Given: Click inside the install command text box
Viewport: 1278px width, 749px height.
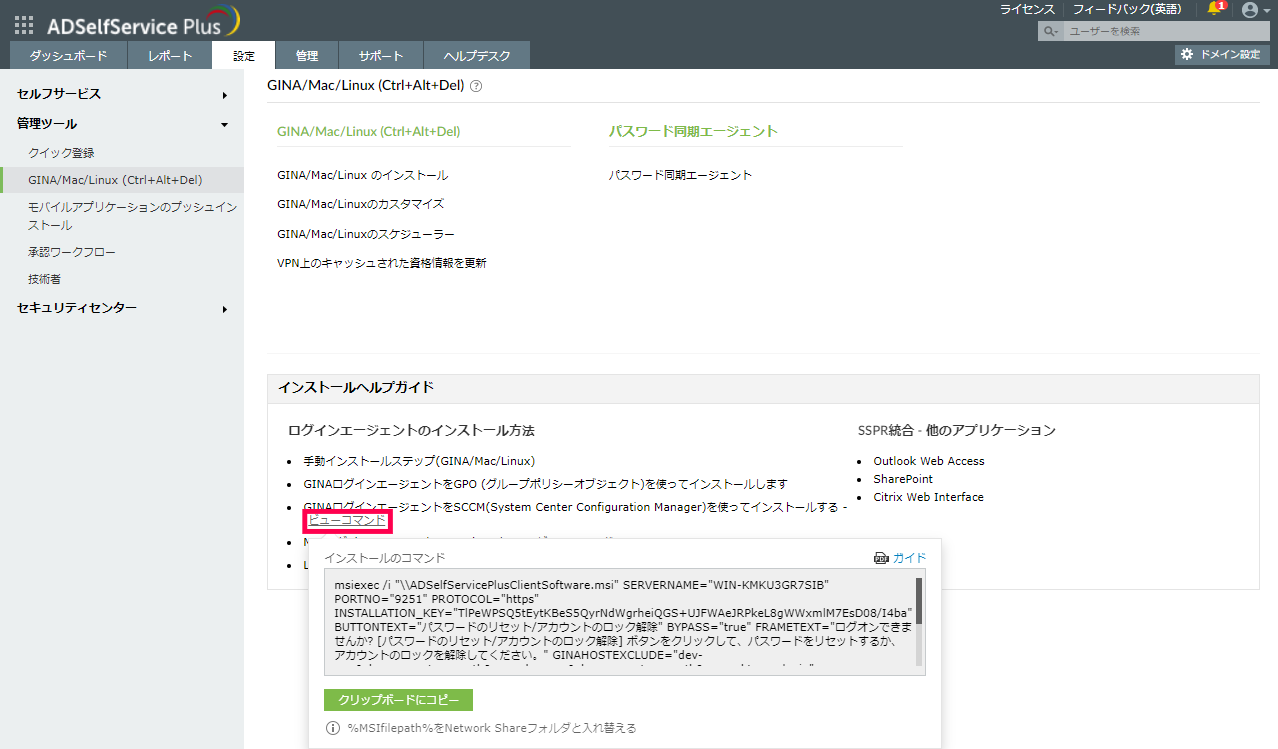Looking at the screenshot, I should pyautogui.click(x=620, y=622).
